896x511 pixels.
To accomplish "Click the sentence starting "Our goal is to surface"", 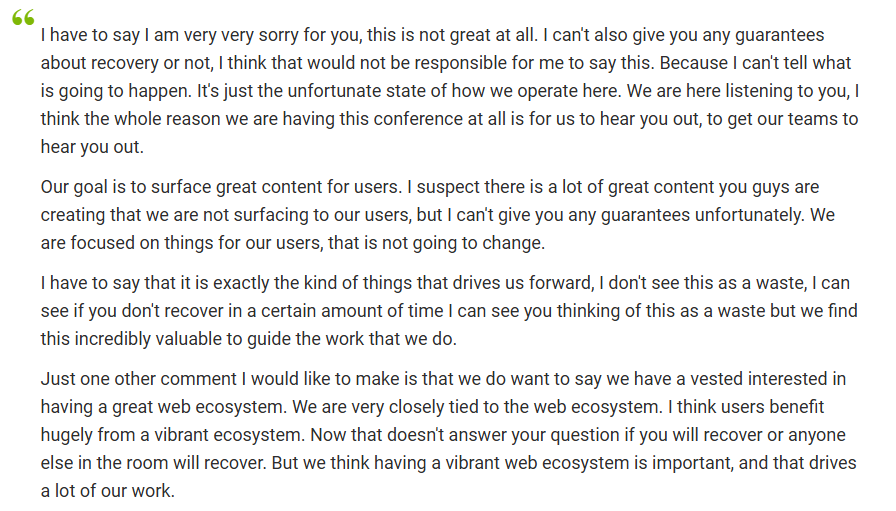I will point(221,187).
